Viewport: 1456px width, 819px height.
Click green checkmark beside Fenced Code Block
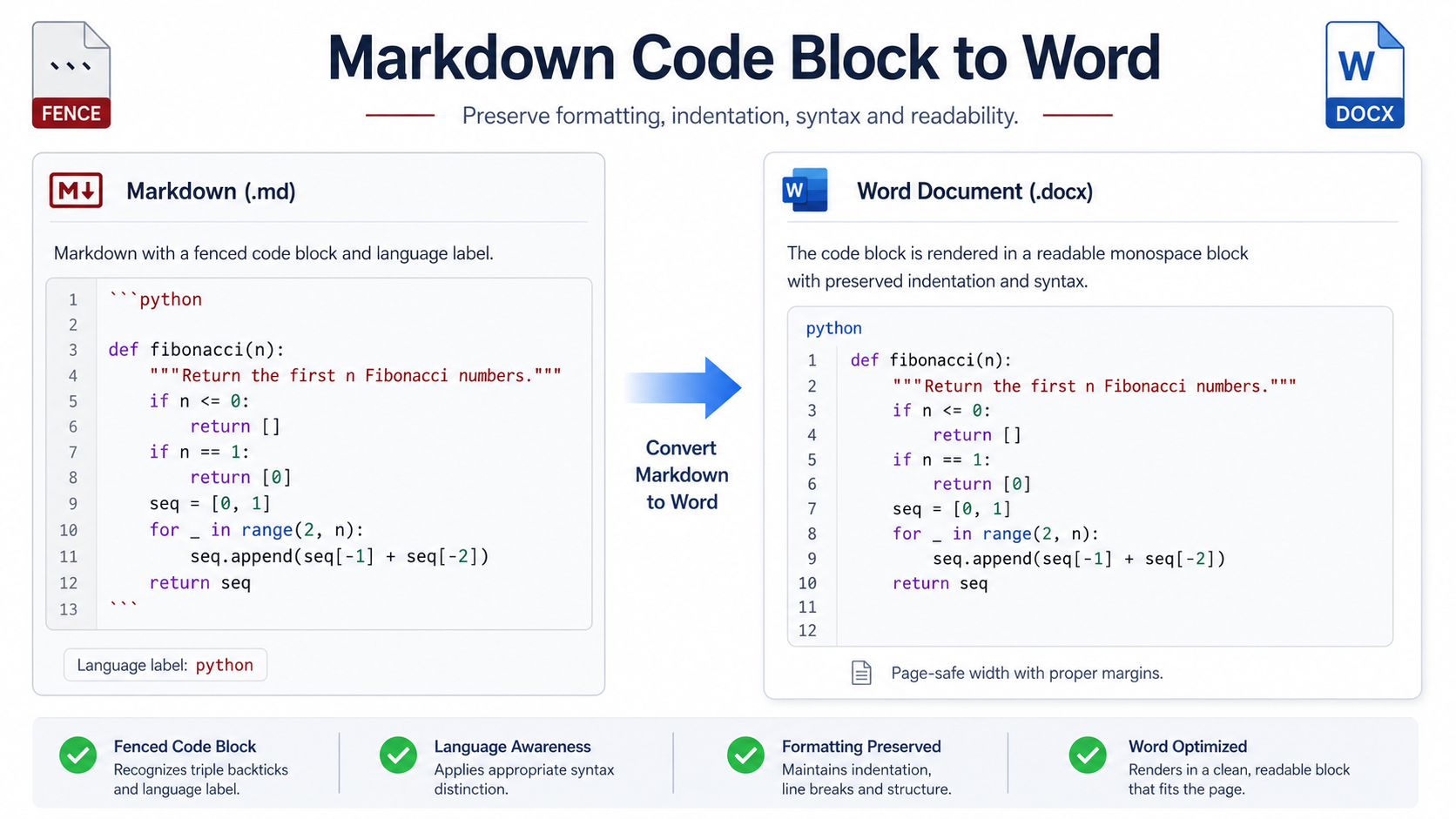78,755
